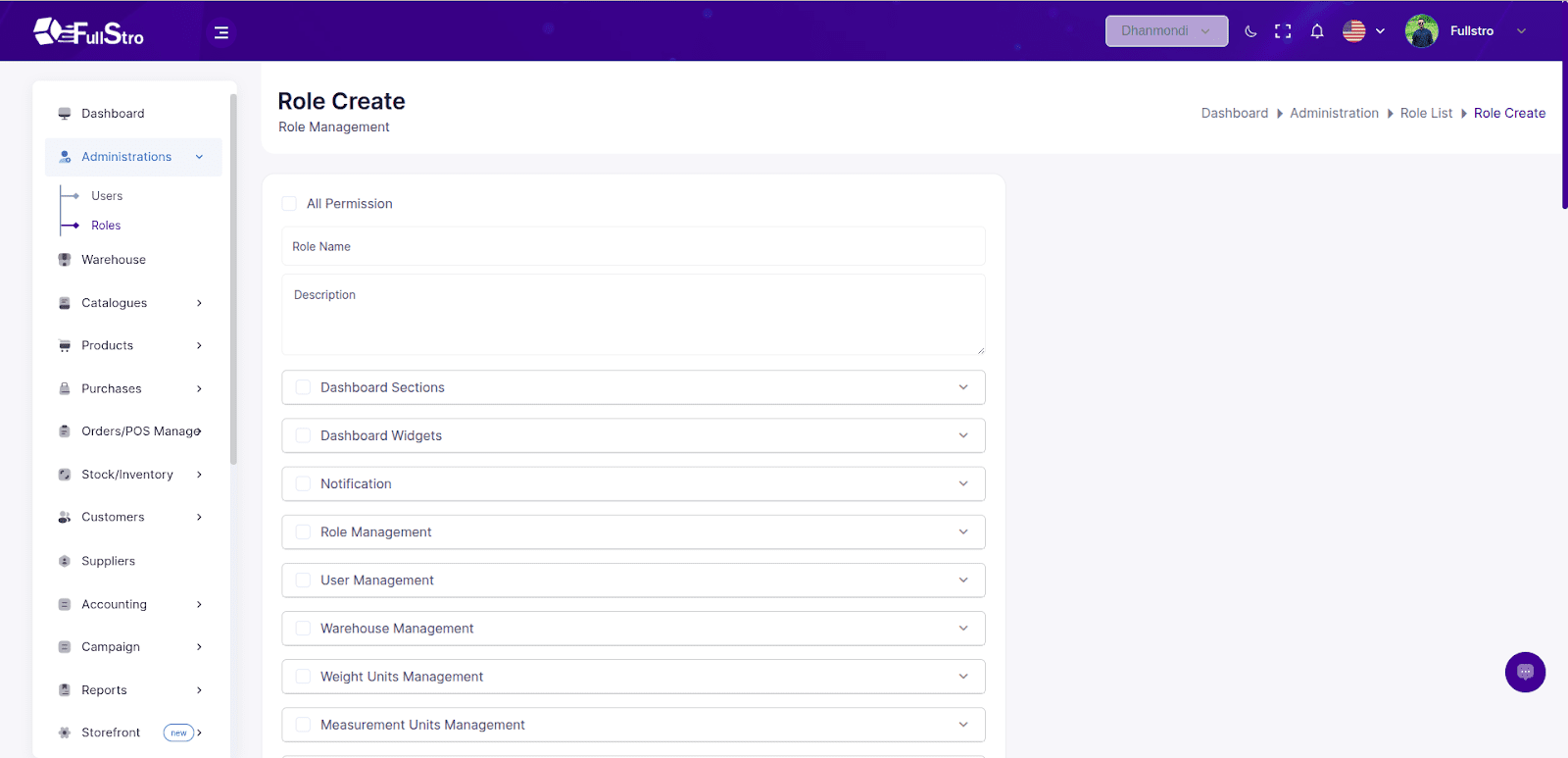
Task: Check the Notification permission checkbox
Action: 303,483
